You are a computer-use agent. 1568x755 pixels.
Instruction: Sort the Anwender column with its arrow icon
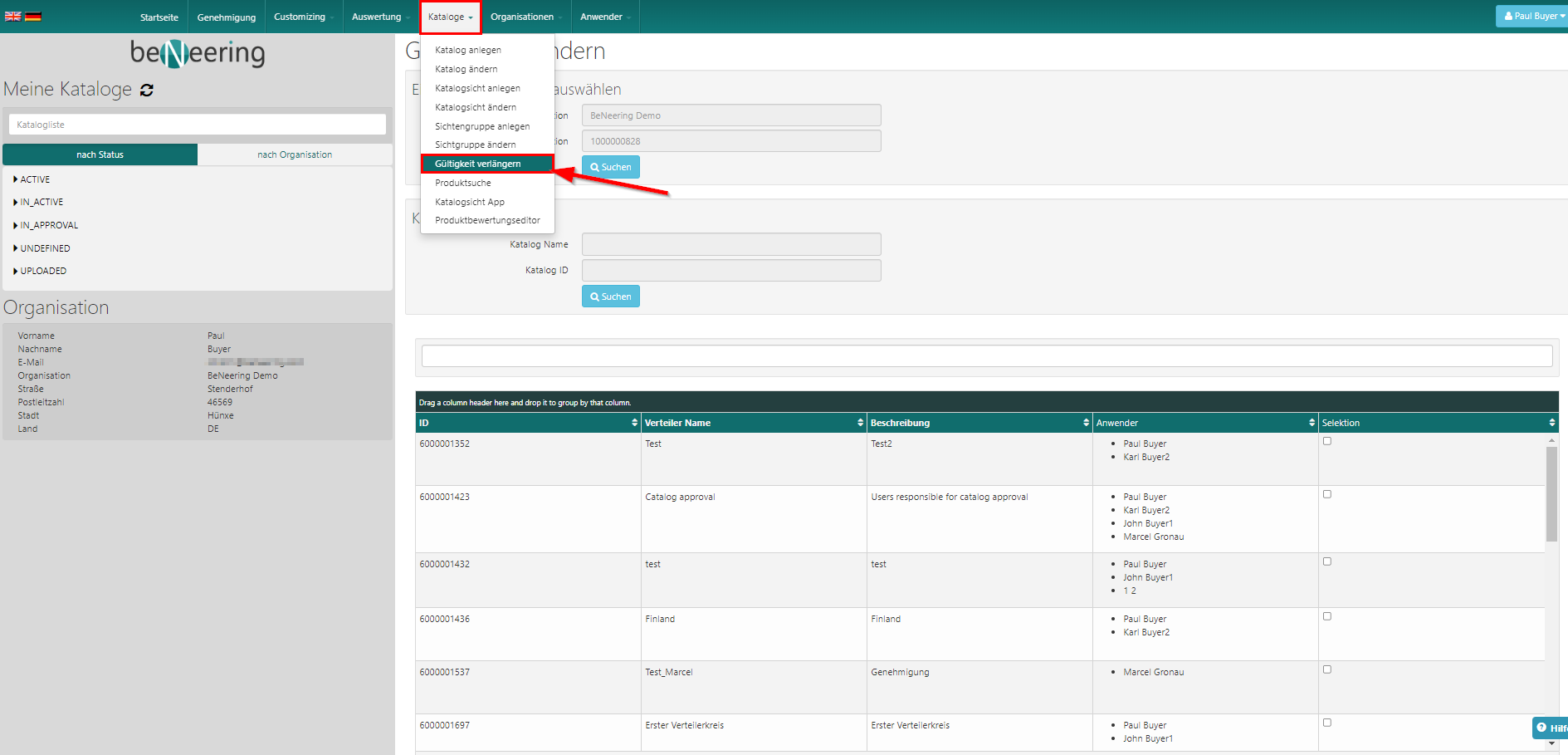[x=1312, y=423]
